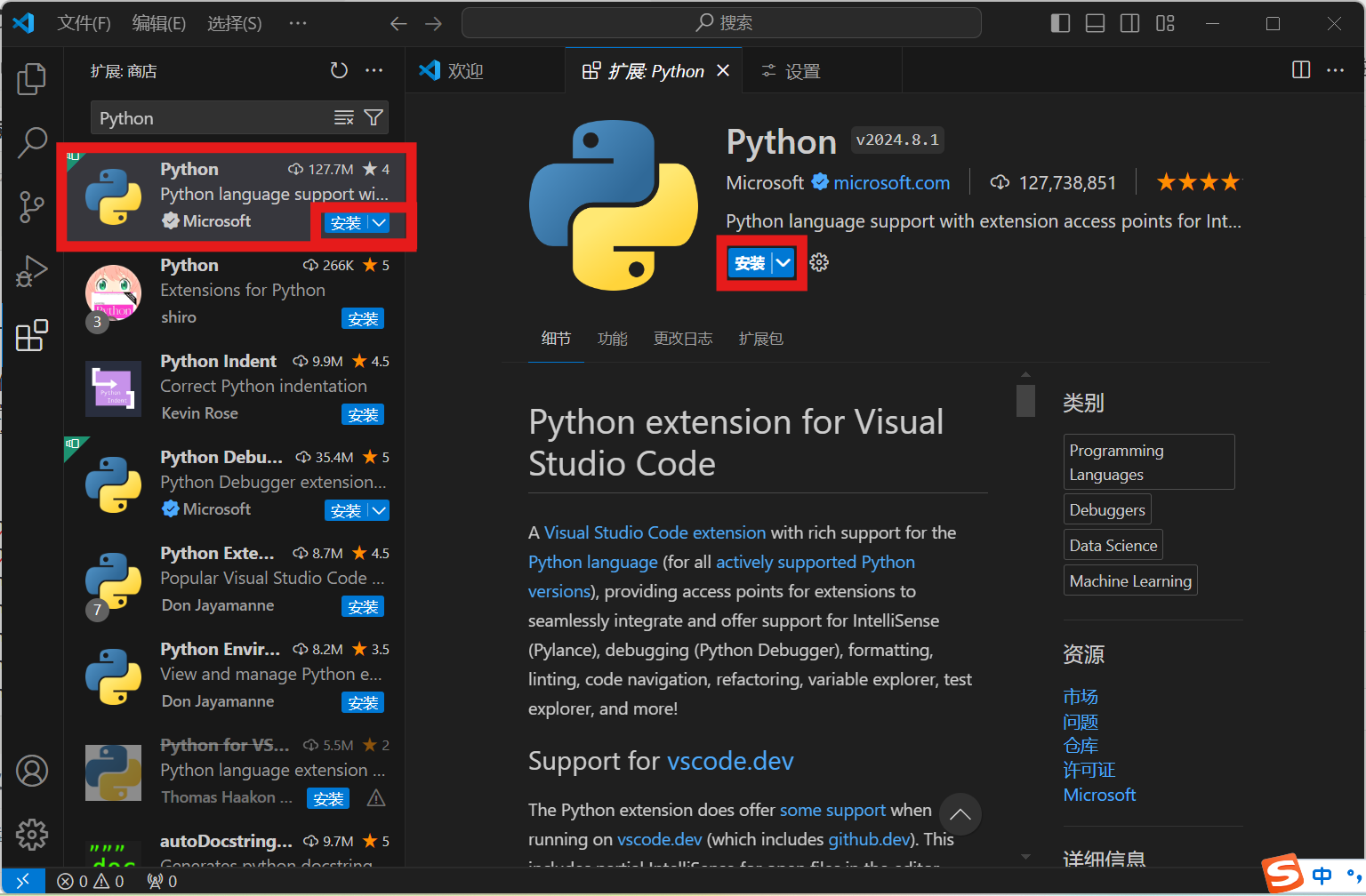The height and width of the screenshot is (896, 1366).
Task: Open editor more actions menu
Action: (x=1336, y=70)
